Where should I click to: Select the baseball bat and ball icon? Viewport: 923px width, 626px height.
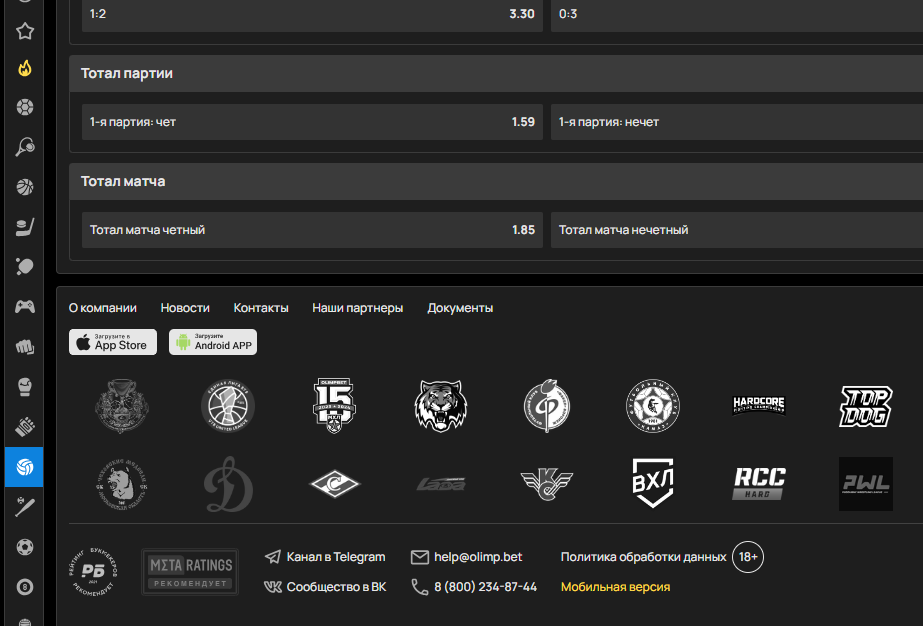coord(25,507)
